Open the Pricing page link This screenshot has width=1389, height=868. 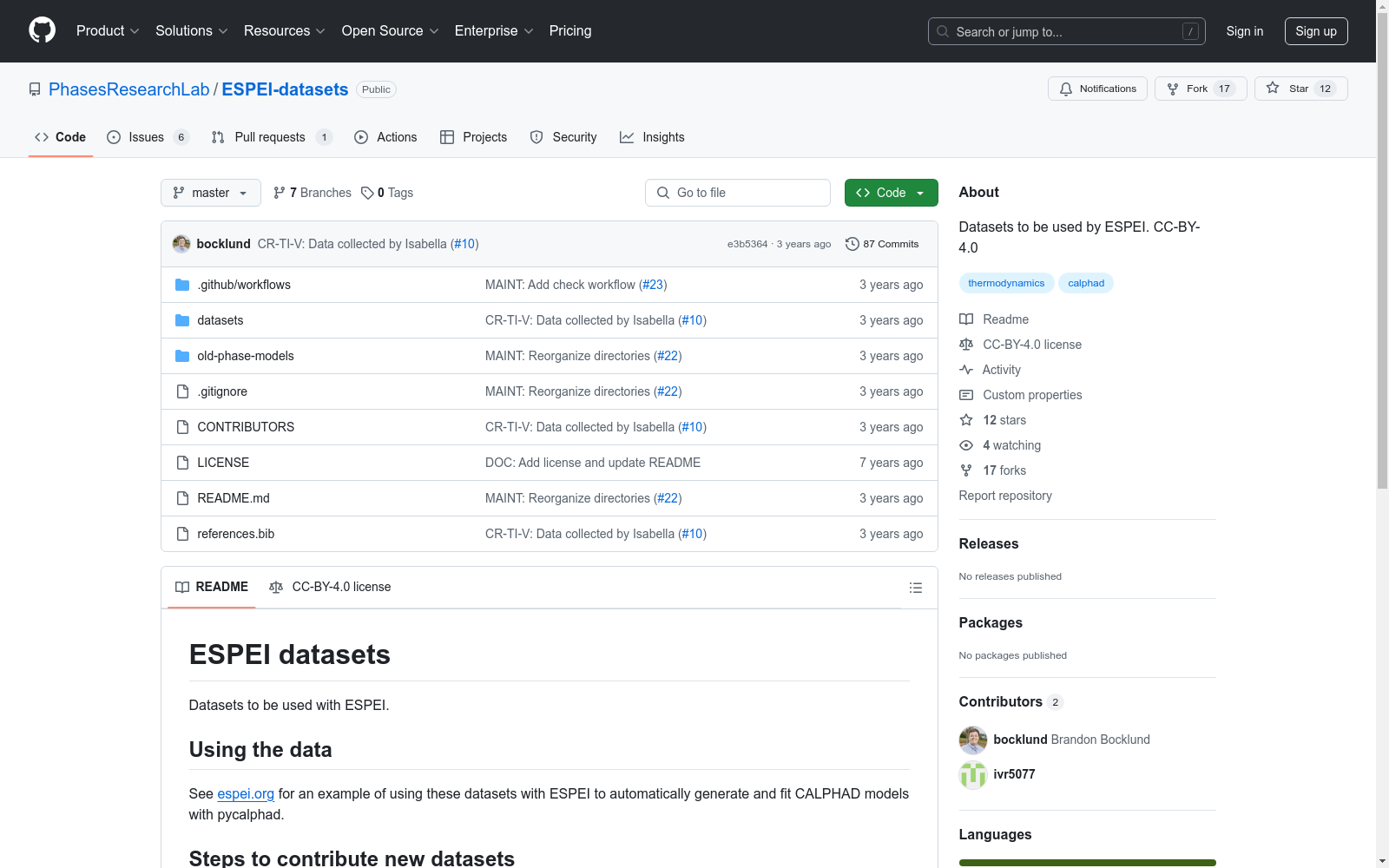[x=570, y=30]
